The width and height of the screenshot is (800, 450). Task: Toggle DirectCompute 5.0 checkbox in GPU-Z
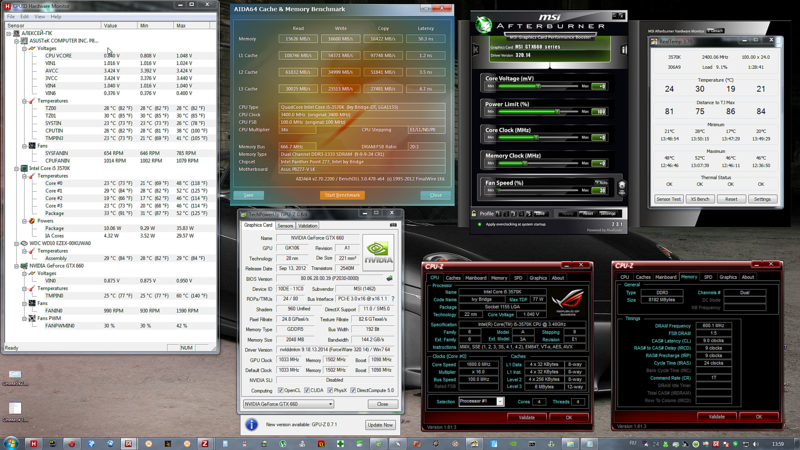tap(353, 390)
